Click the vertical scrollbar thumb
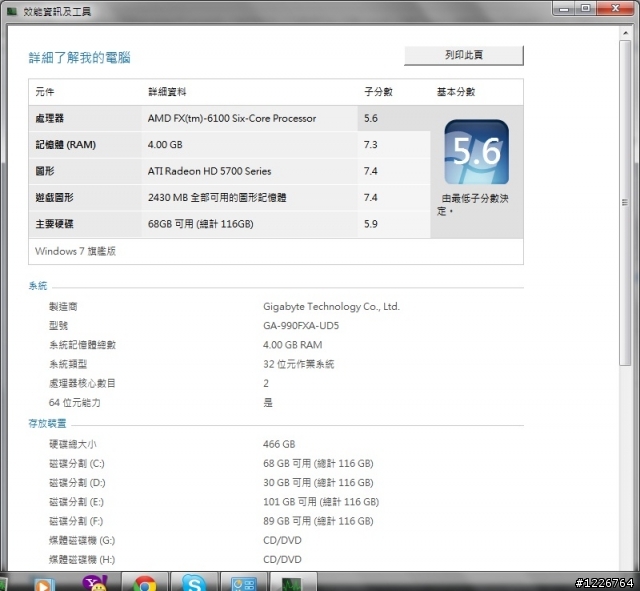The width and height of the screenshot is (640, 591). [x=625, y=202]
